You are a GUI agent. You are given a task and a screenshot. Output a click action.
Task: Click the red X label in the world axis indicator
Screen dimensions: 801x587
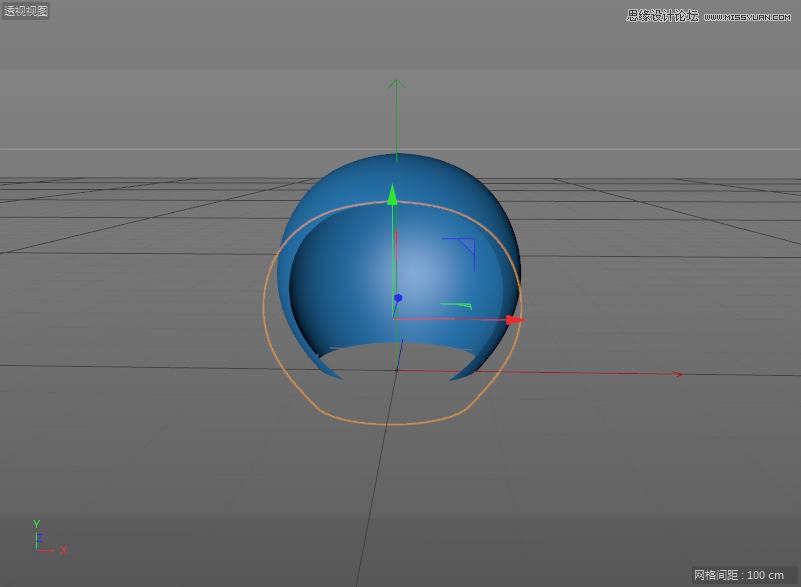pyautogui.click(x=63, y=549)
